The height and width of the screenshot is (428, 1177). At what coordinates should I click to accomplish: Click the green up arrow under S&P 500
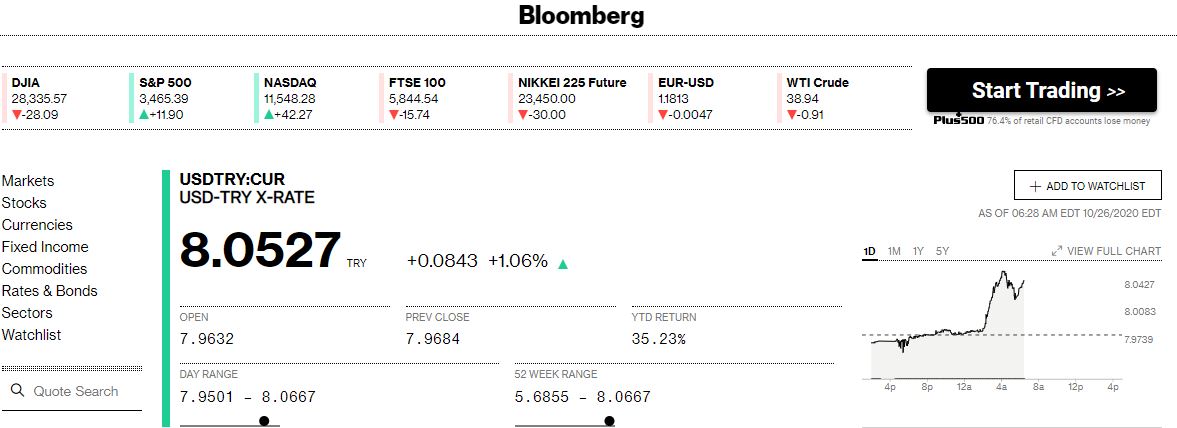click(x=144, y=115)
